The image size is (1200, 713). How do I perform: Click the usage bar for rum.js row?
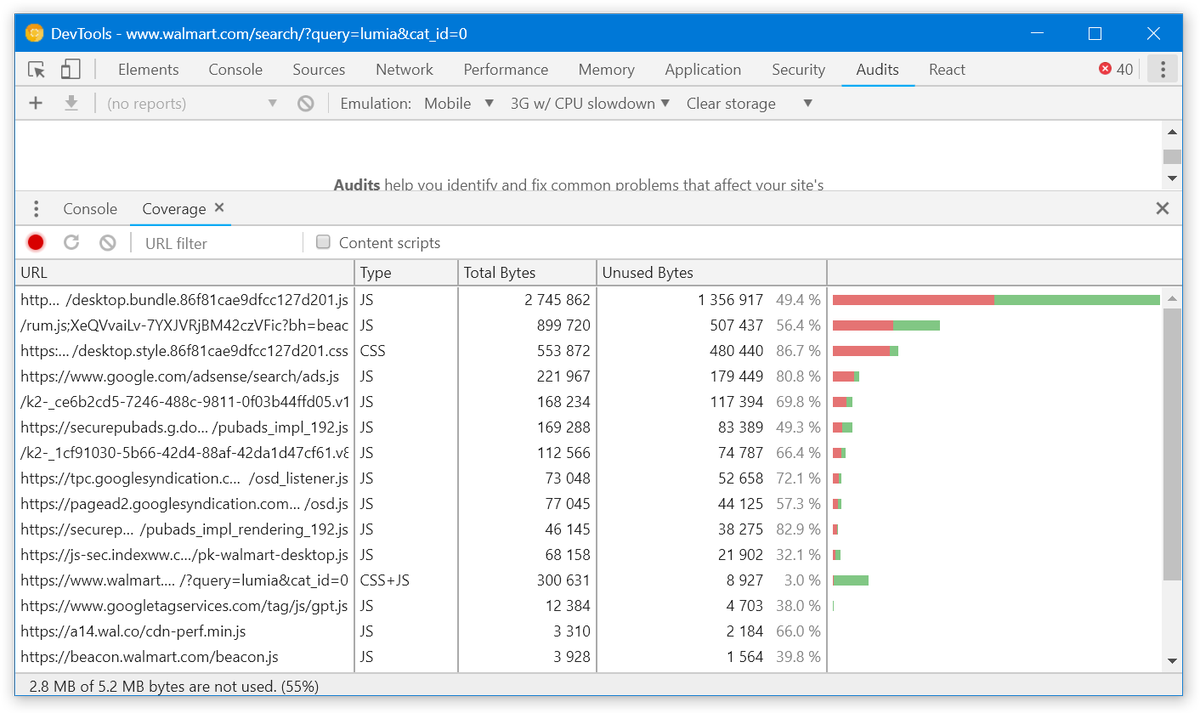point(886,325)
